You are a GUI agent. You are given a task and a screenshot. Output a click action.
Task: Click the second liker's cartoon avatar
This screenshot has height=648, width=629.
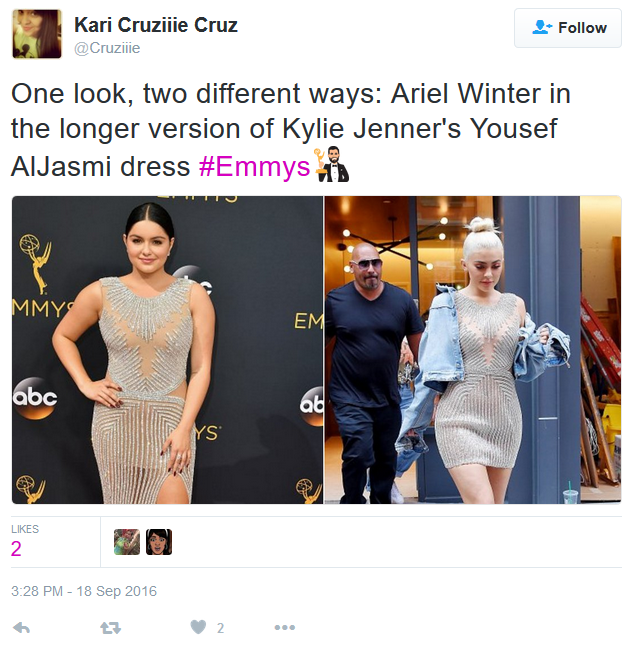pos(159,542)
